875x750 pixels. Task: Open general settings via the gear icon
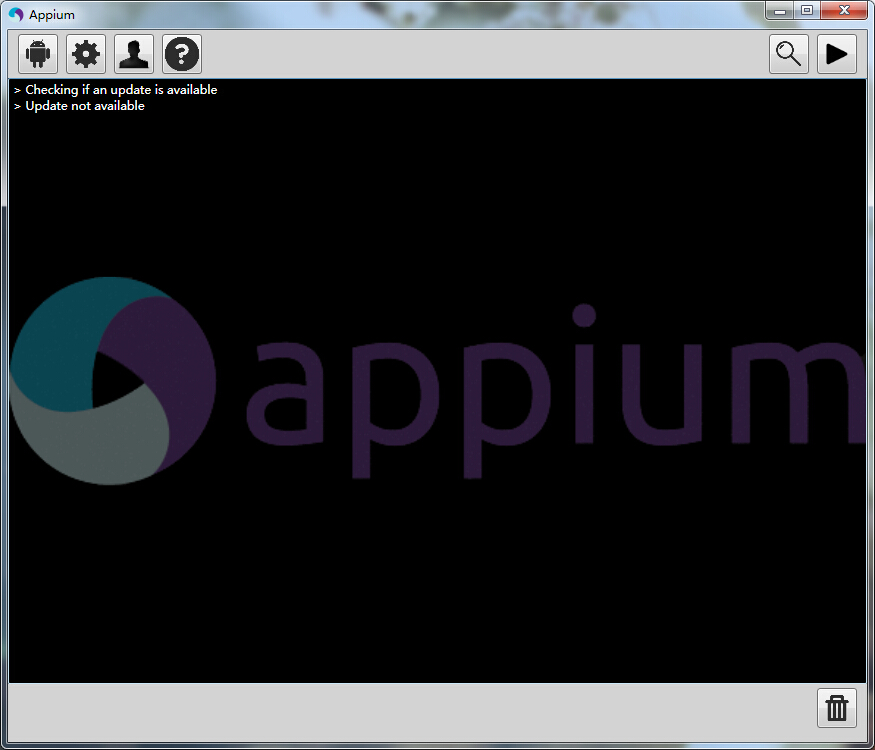[86, 54]
